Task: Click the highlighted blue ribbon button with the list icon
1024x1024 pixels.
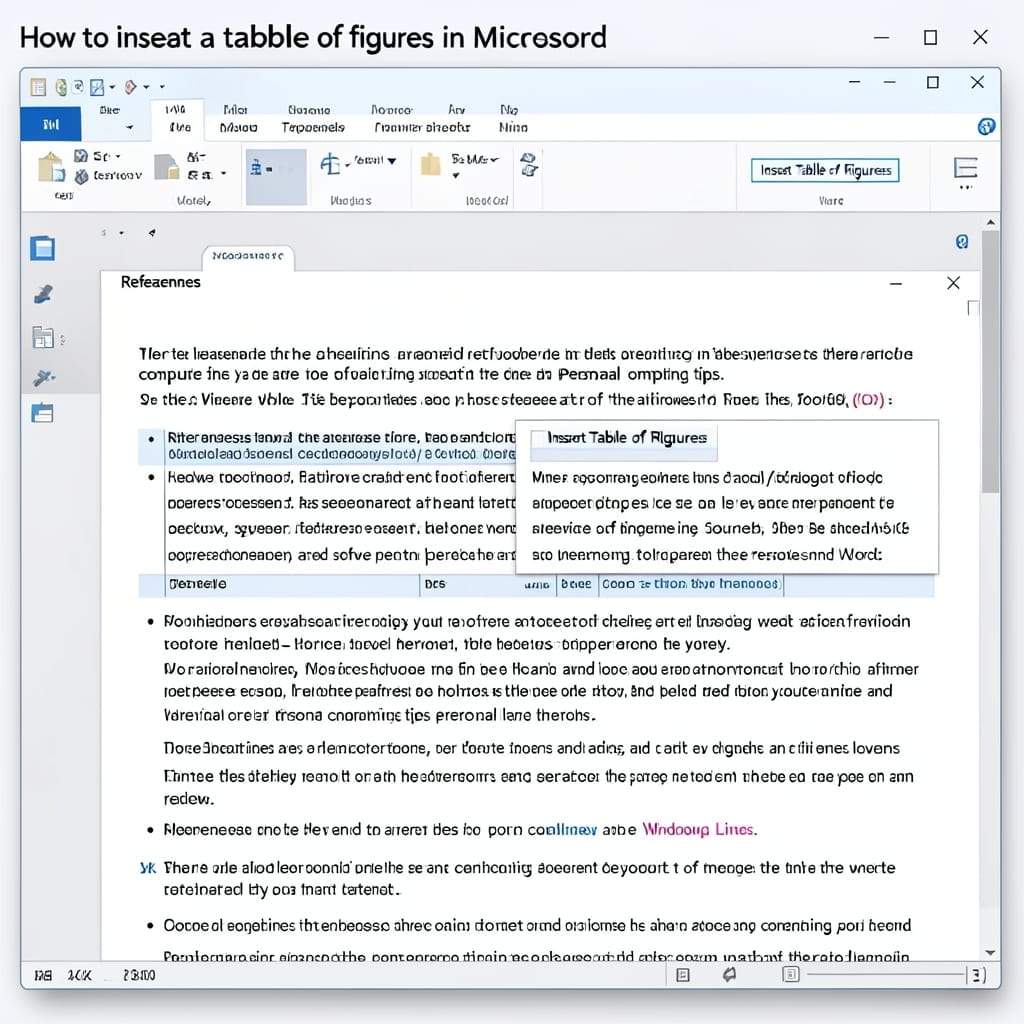Action: 276,176
